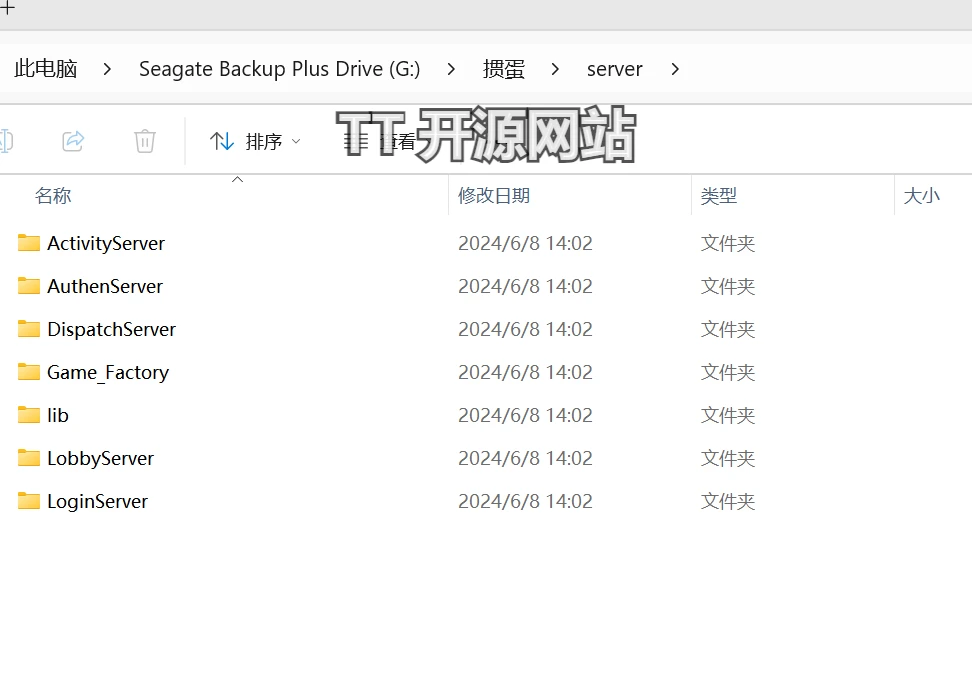Open the 排序 sort dropdown

click(x=255, y=141)
